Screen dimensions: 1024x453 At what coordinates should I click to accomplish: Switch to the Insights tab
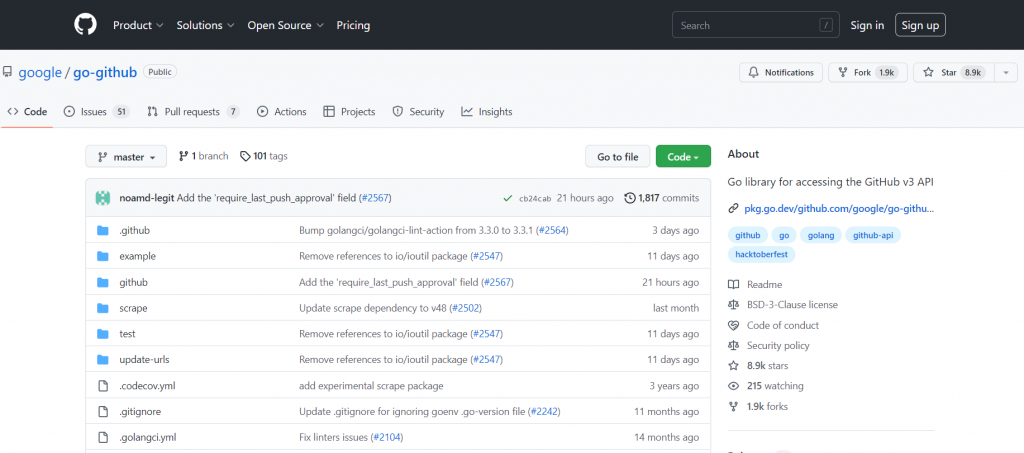point(487,112)
